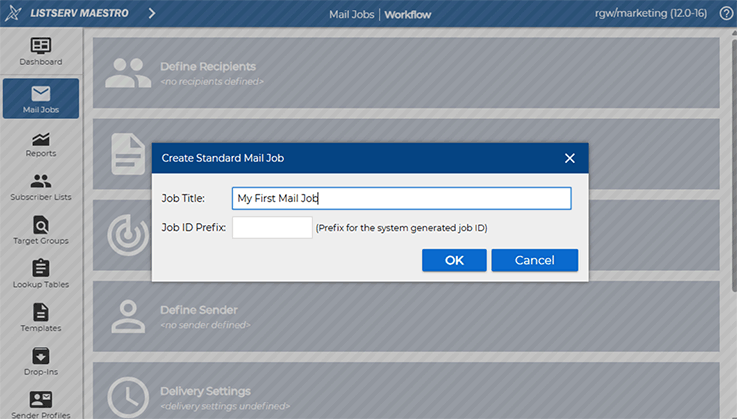Select the Mail Jobs envelope icon
The width and height of the screenshot is (737, 419).
(41, 94)
